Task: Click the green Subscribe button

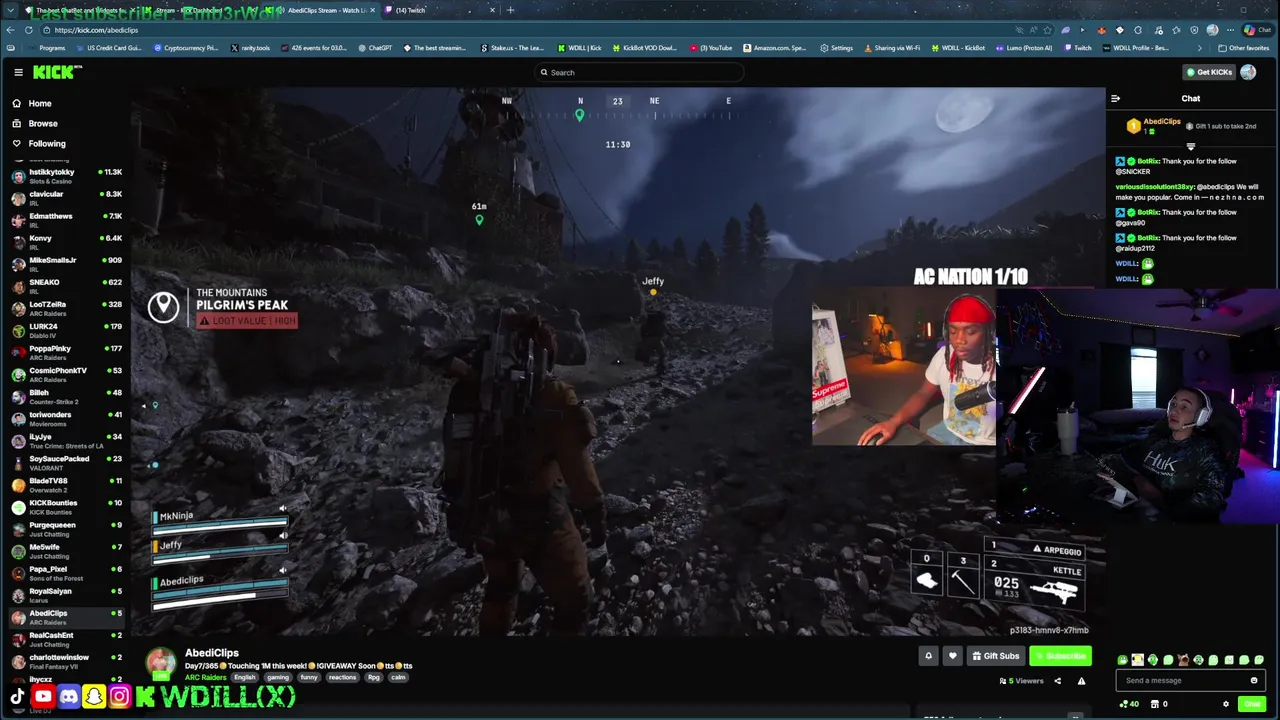Action: [x=1060, y=656]
